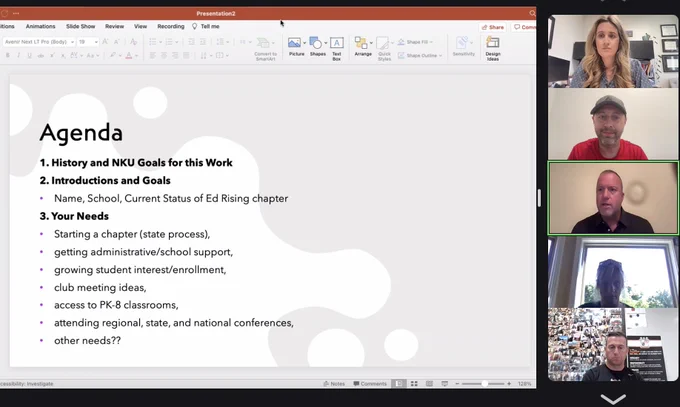Select the woman's video tile at the top
This screenshot has height=407, width=680.
[613, 51]
